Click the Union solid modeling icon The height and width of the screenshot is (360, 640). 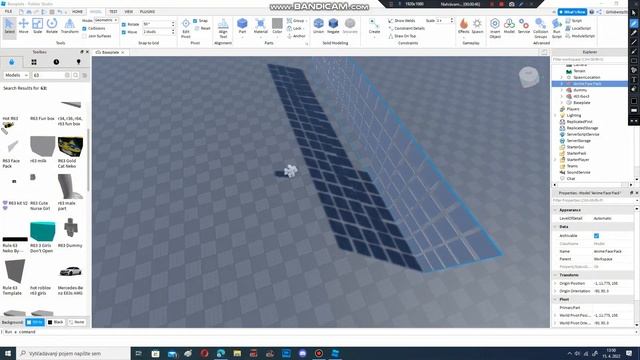(318, 26)
